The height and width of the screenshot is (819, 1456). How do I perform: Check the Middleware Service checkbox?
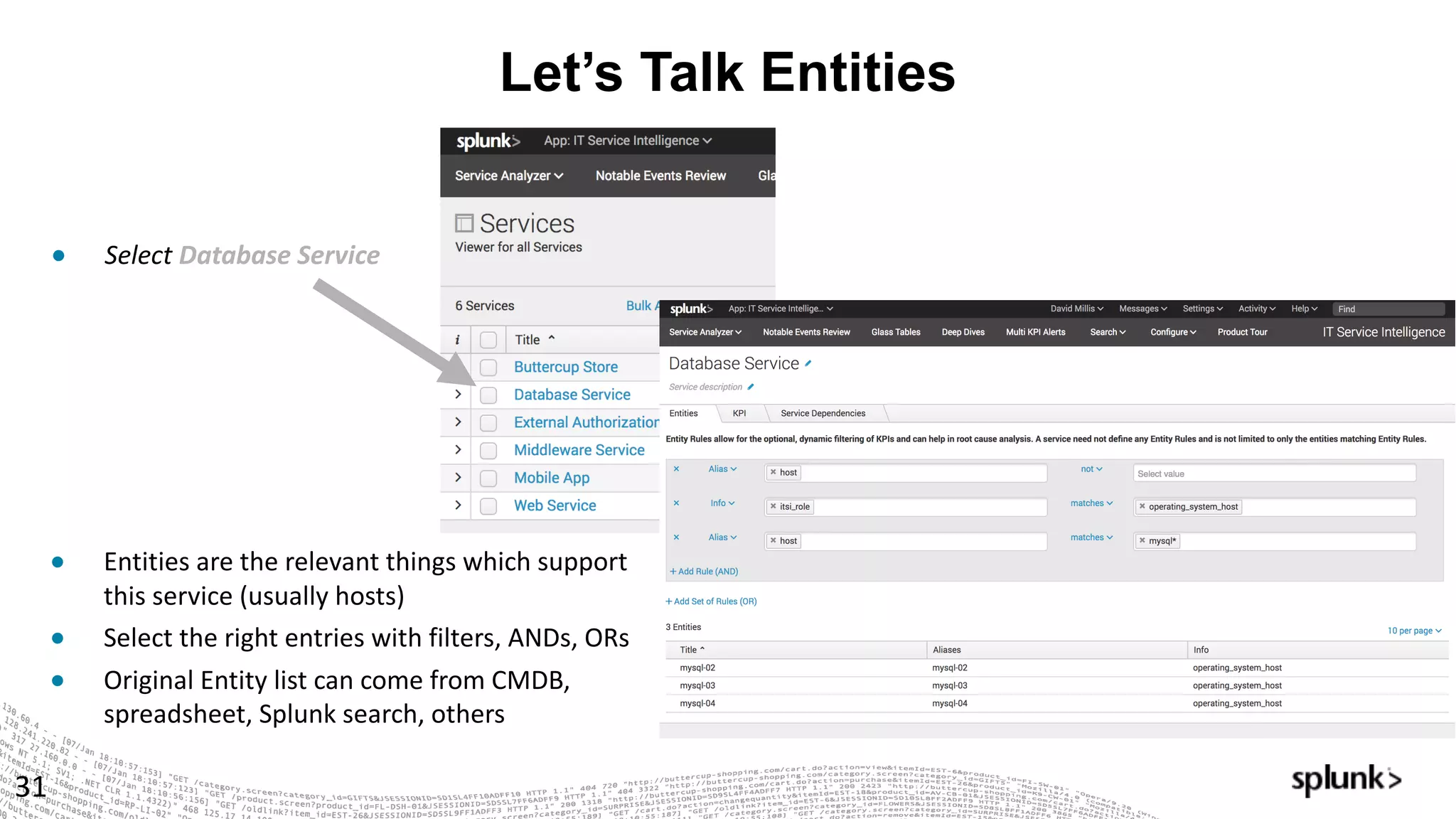click(x=488, y=451)
